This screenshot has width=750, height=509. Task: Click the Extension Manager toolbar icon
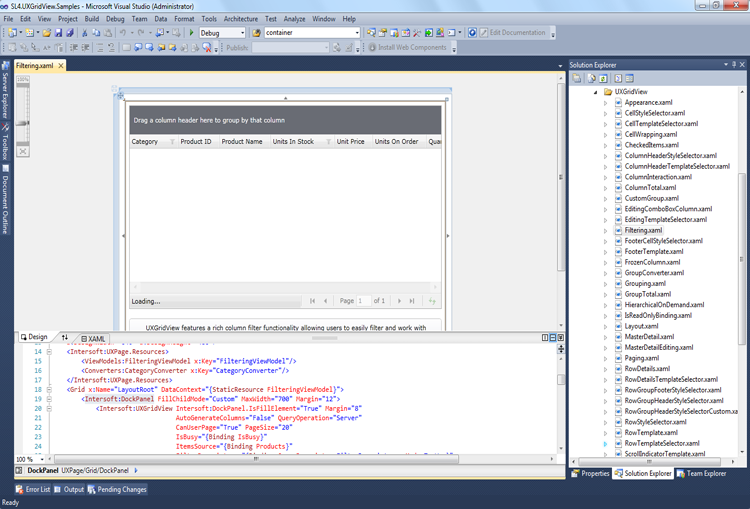tap(440, 33)
